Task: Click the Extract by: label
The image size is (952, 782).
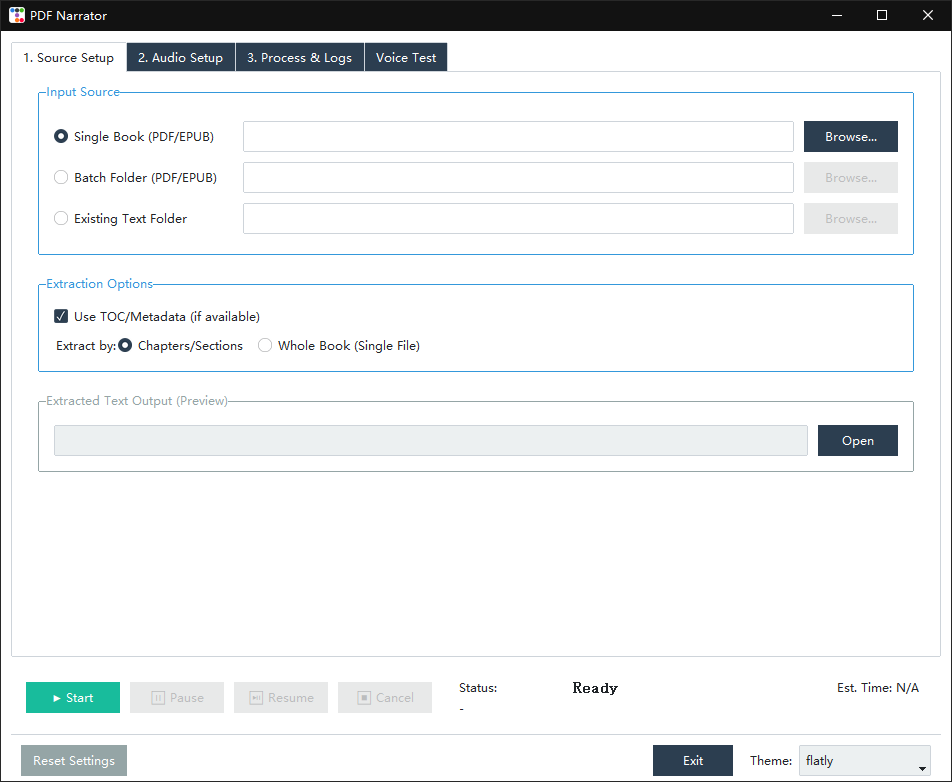Action: pos(86,345)
